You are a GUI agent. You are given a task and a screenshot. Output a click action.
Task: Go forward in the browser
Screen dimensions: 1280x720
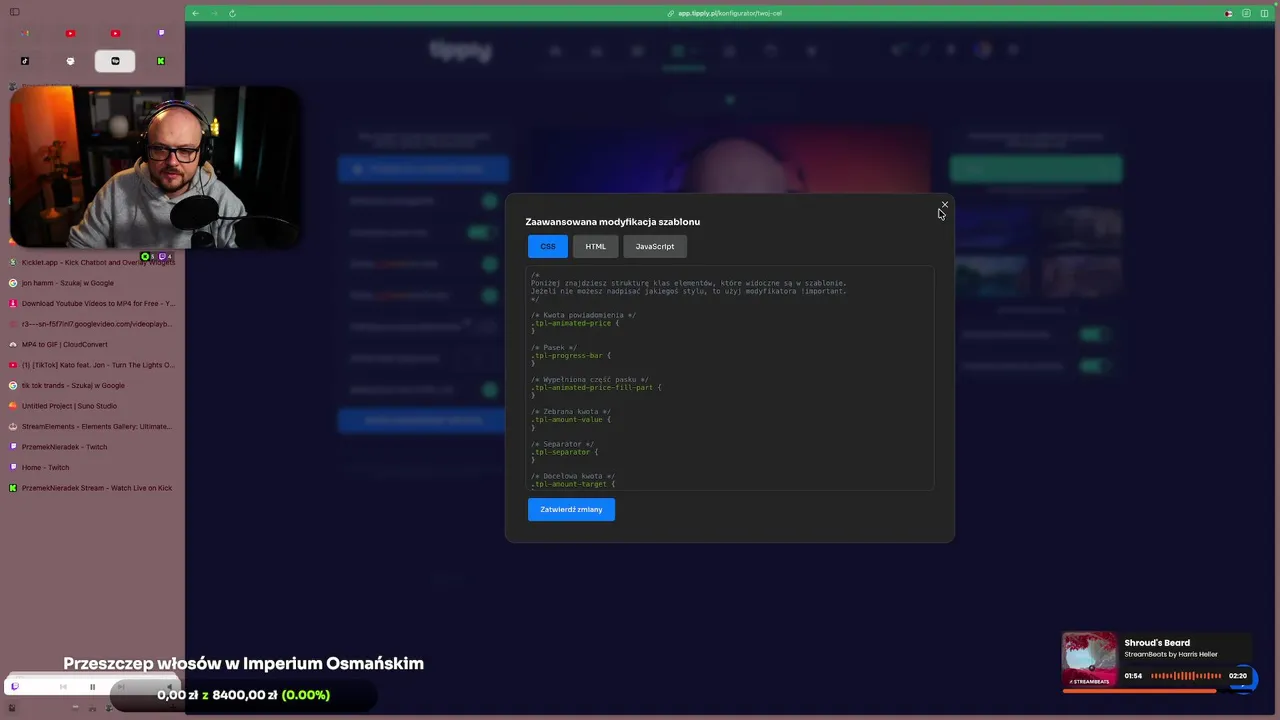click(x=213, y=13)
